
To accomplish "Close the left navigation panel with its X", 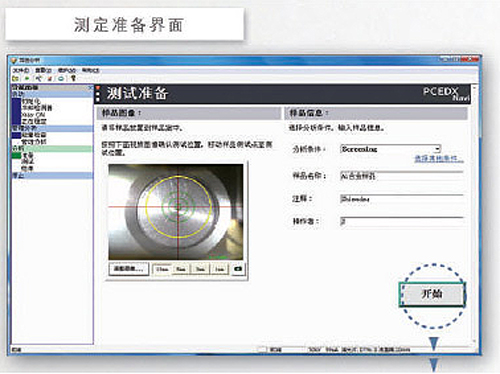I will click(90, 88).
